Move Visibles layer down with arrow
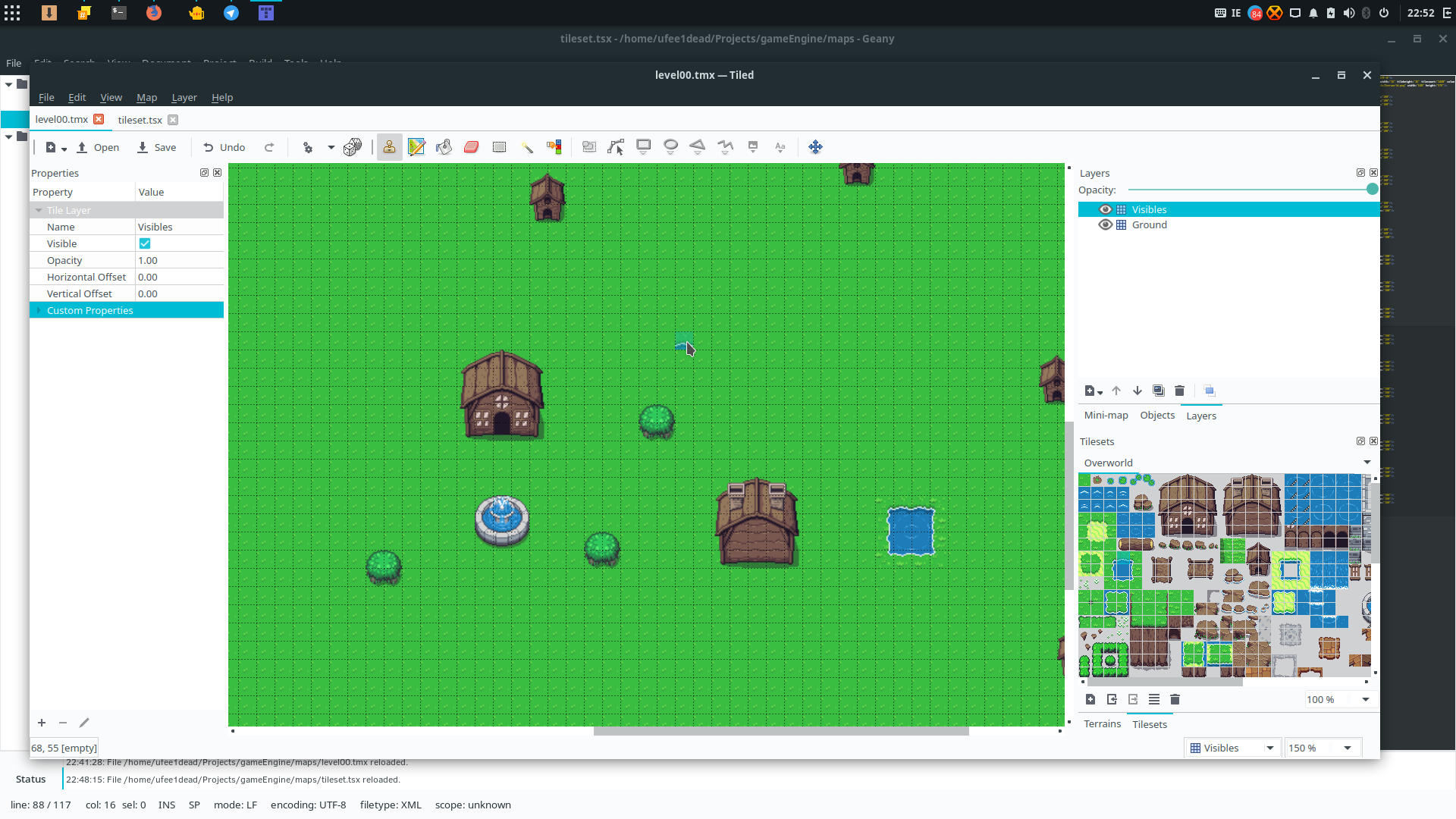This screenshot has width=1456, height=819. click(1137, 391)
